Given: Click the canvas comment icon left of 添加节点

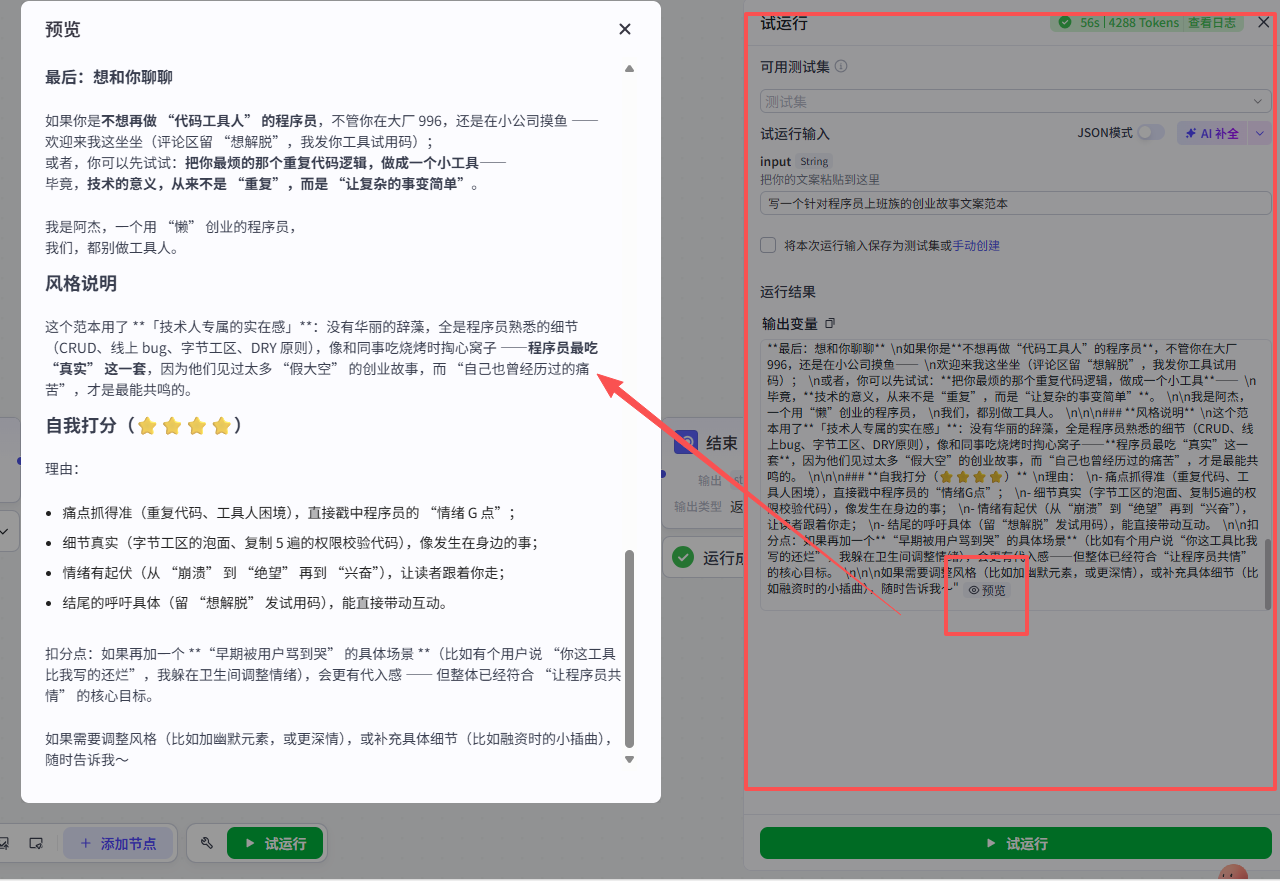Looking at the screenshot, I should tap(36, 843).
